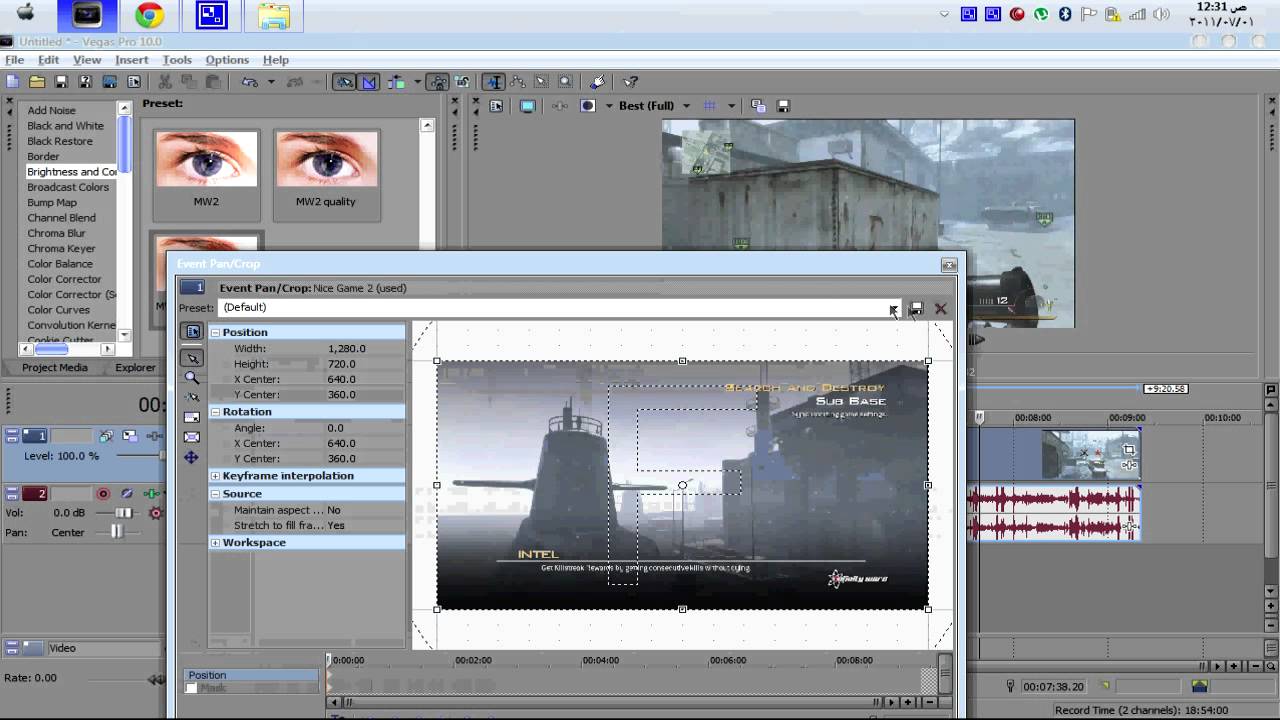
Task: Toggle Lock Aspect Ratio in Pan/Crop
Action: click(192, 417)
